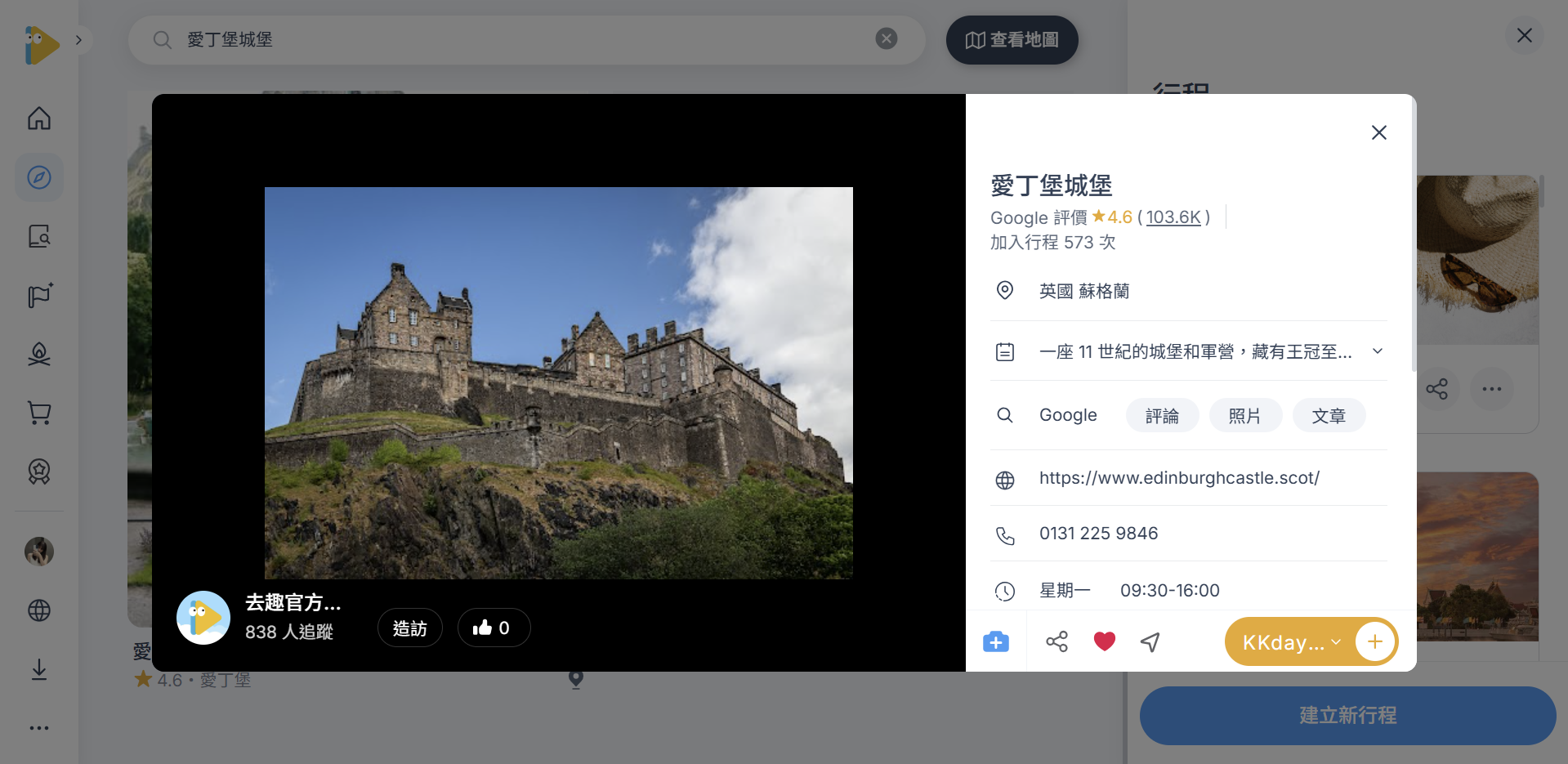Open the language globe icon in the sidebar
This screenshot has height=764, width=1568.
coord(39,610)
